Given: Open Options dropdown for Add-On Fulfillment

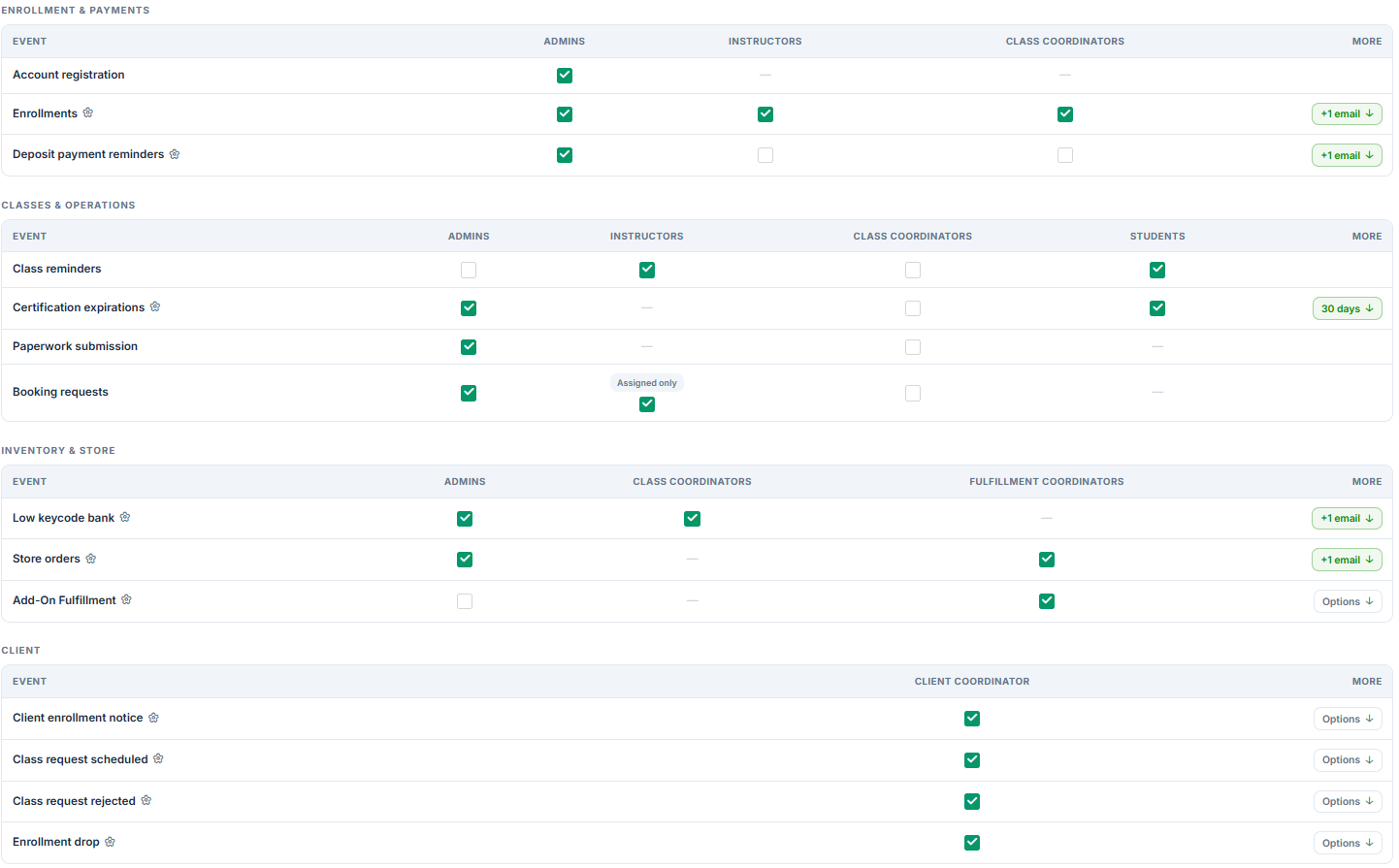Looking at the screenshot, I should pos(1348,601).
